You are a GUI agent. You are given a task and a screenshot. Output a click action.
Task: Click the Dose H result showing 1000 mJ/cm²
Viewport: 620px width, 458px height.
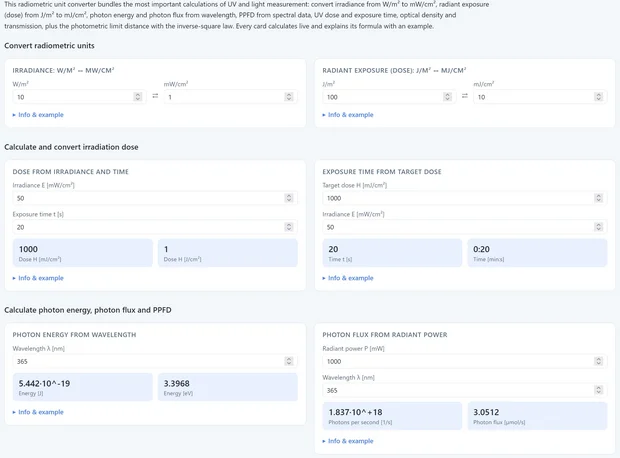(x=83, y=253)
